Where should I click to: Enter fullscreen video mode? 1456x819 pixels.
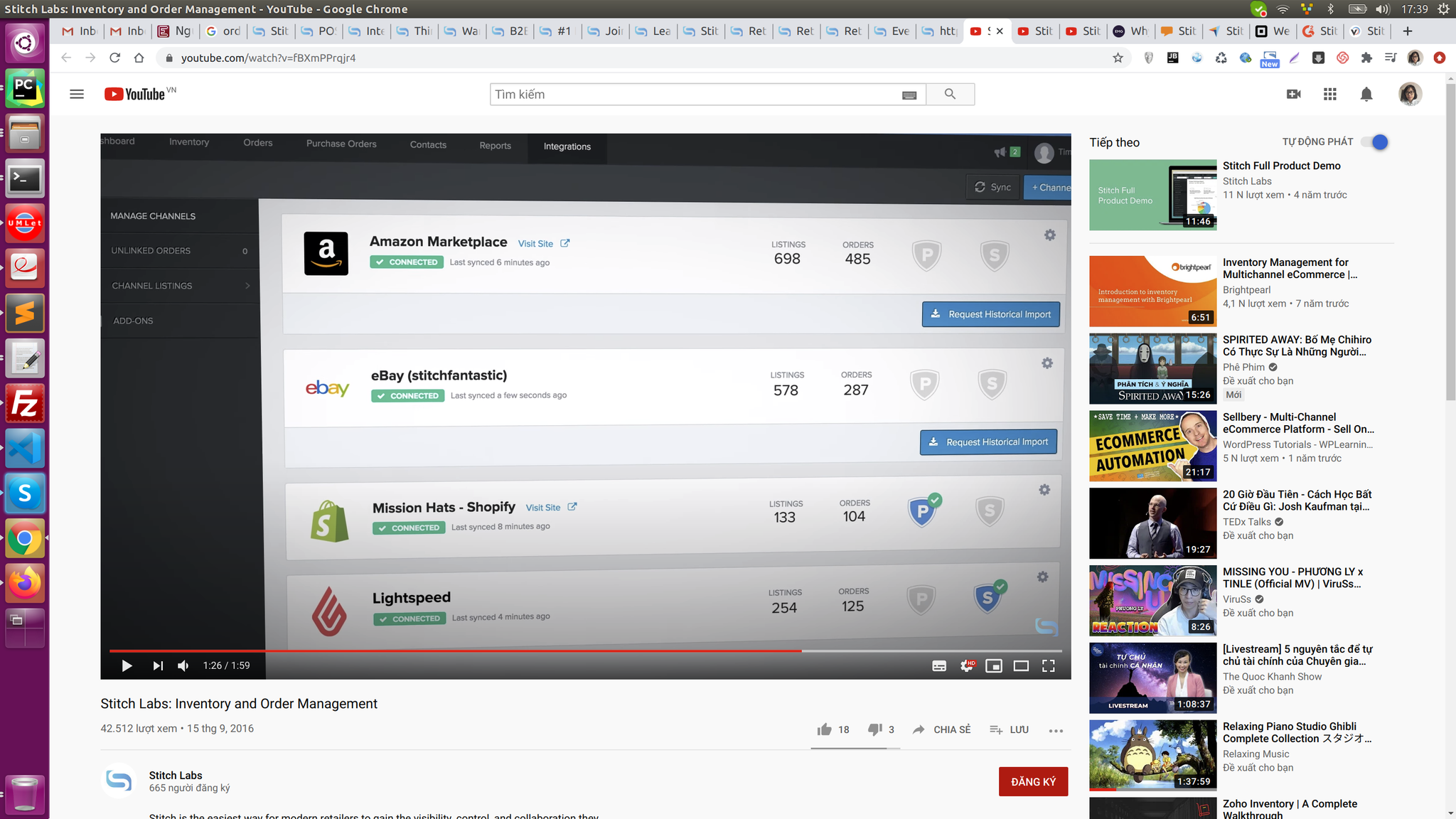click(1048, 666)
